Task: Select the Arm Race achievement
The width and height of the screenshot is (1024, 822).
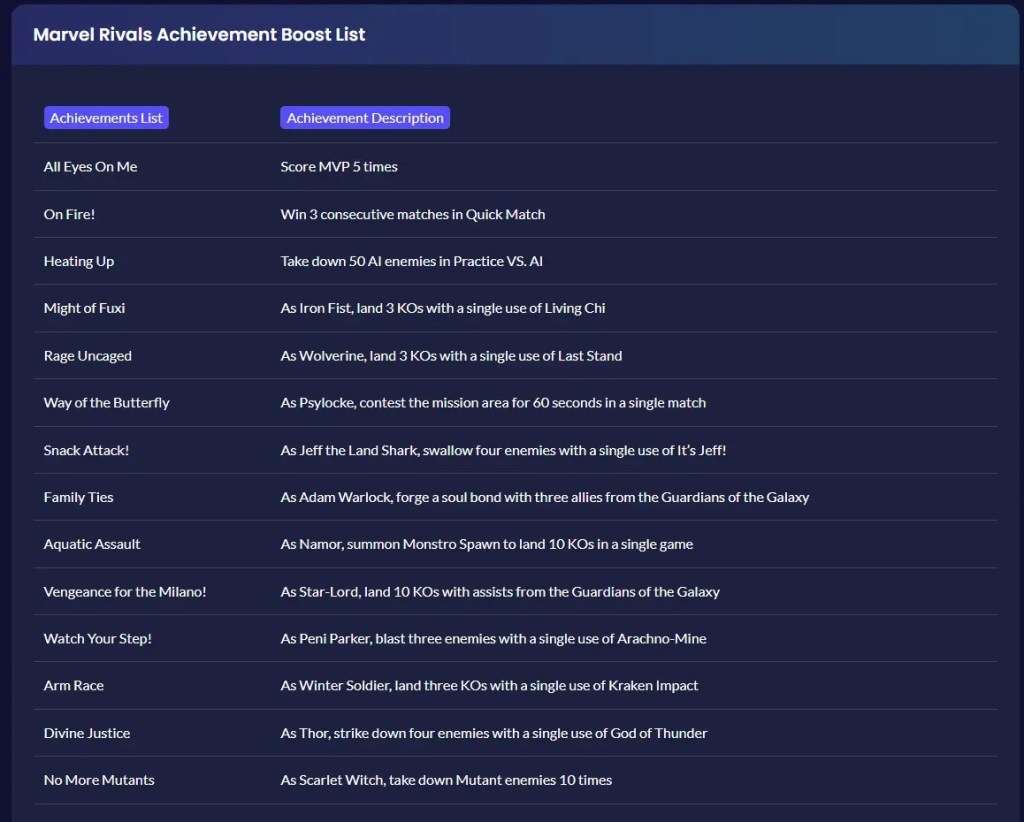Action: 73,685
